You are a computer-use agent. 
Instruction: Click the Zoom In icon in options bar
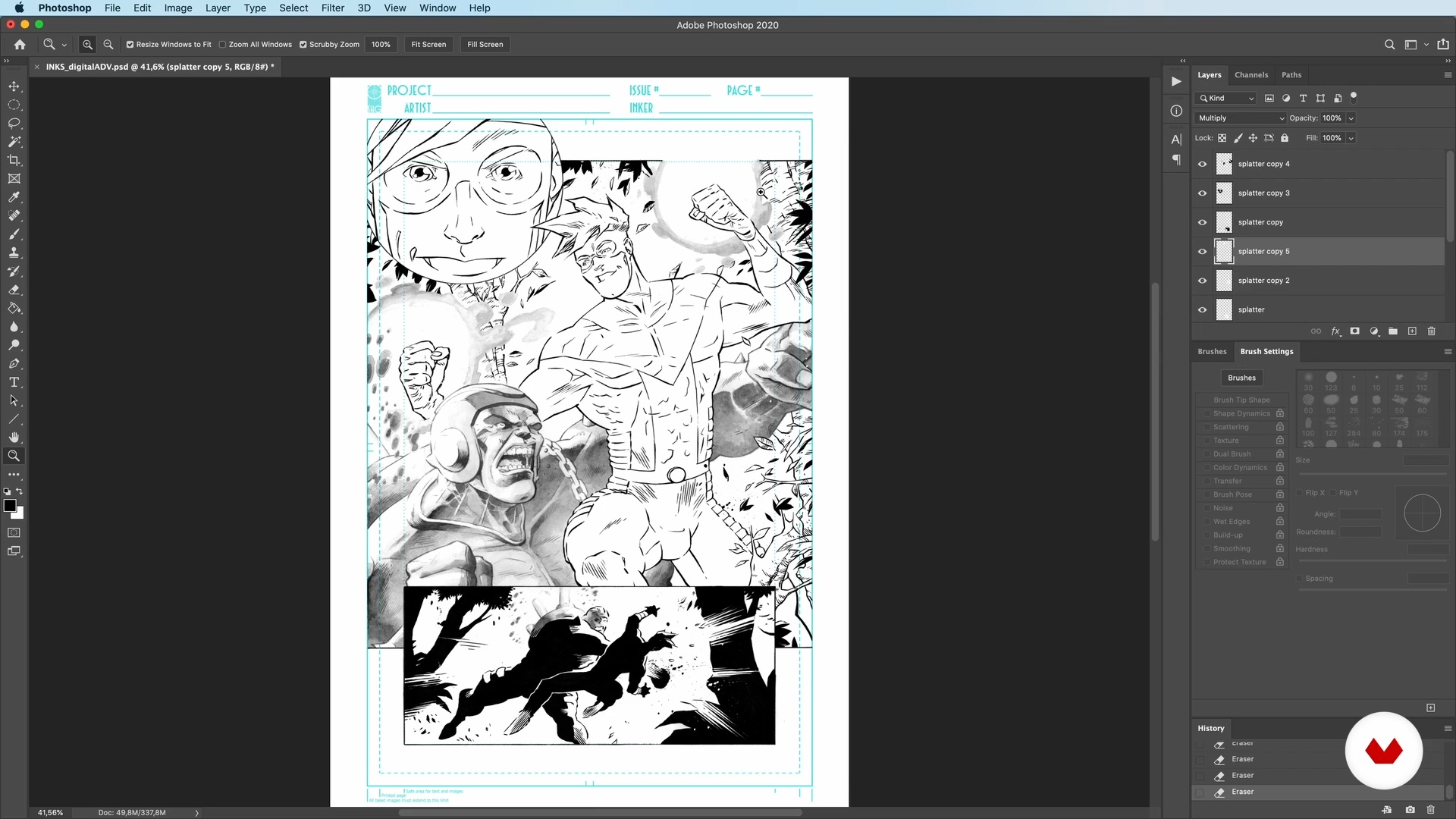click(x=88, y=45)
